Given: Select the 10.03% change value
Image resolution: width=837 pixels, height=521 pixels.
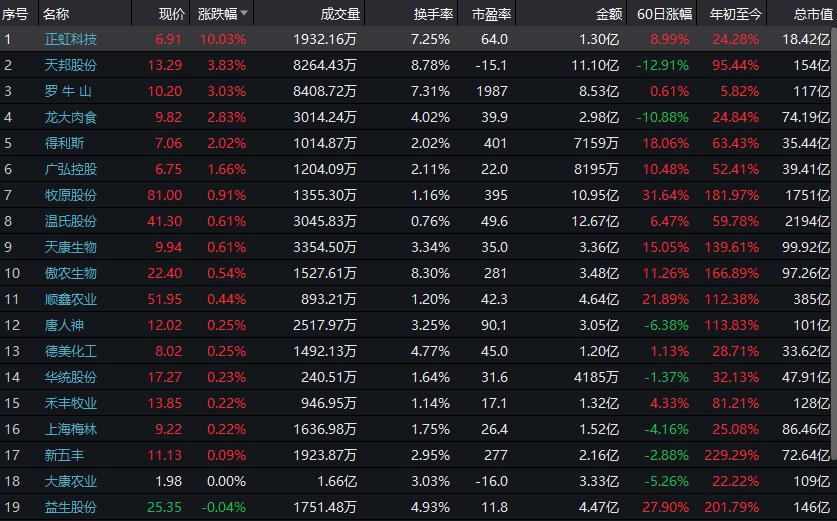Looking at the screenshot, I should 223,39.
